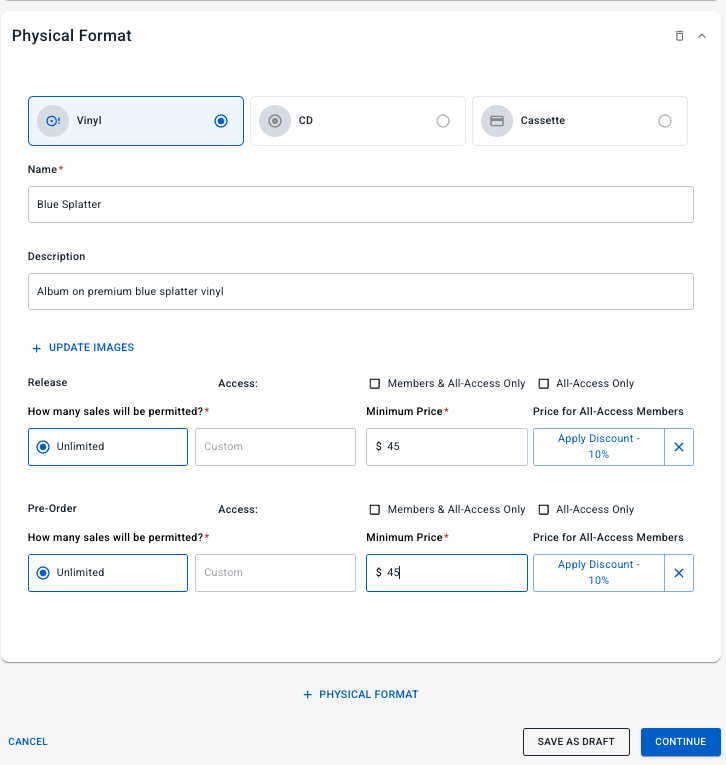
Task: Click the CD disc icon
Action: [x=275, y=121]
